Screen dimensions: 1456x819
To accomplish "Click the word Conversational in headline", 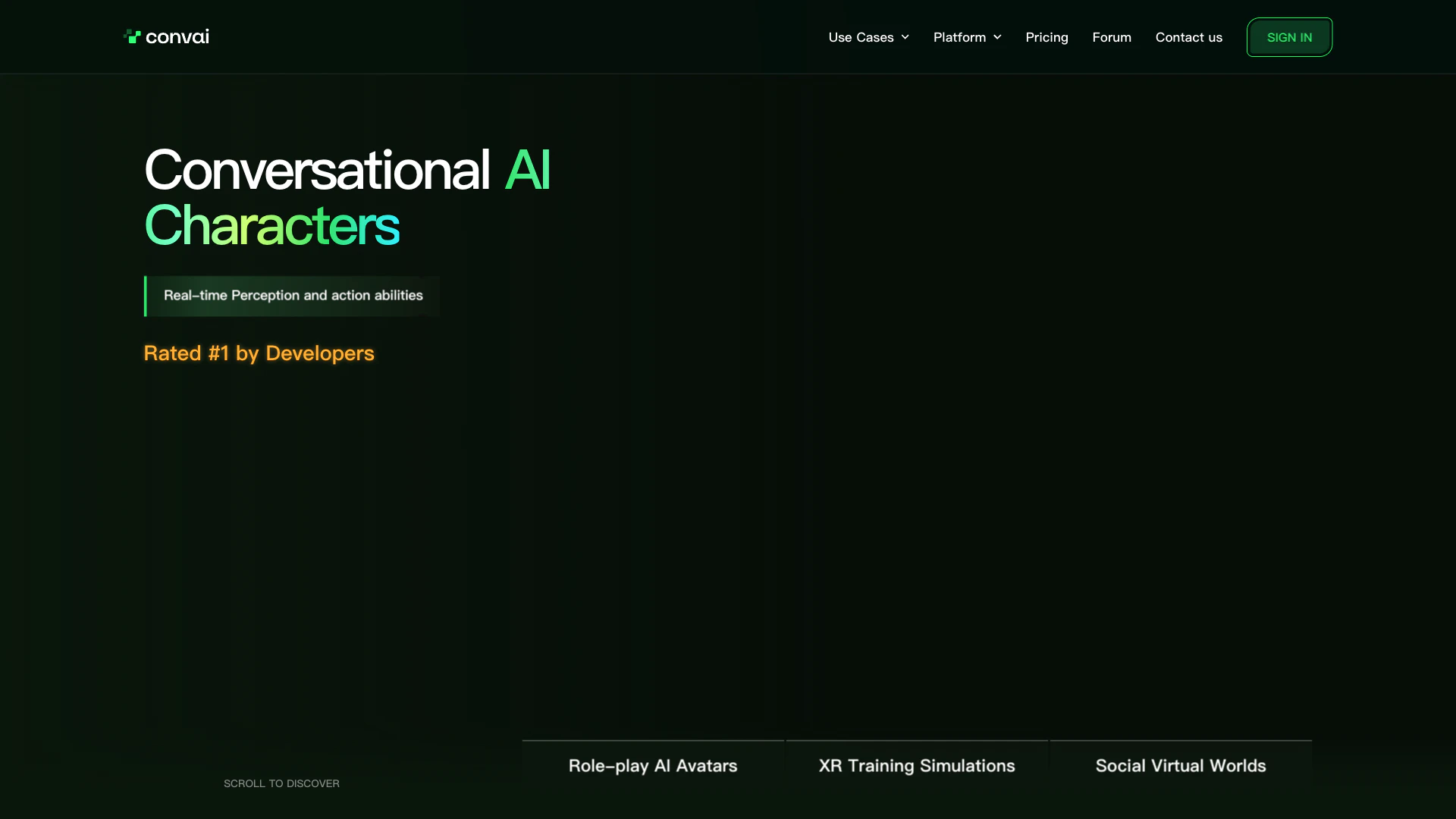I will 317,170.
